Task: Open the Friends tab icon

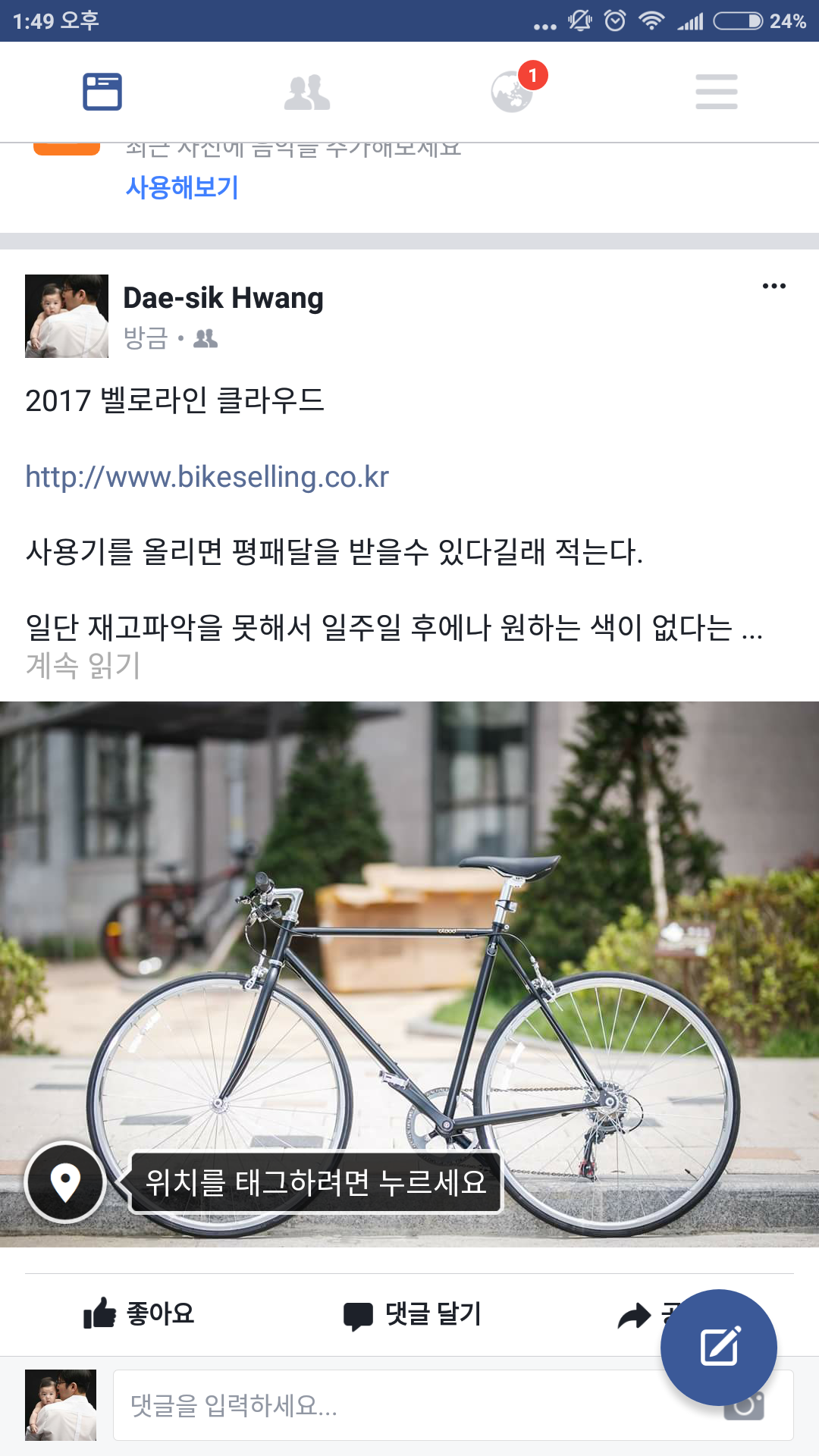Action: [307, 93]
